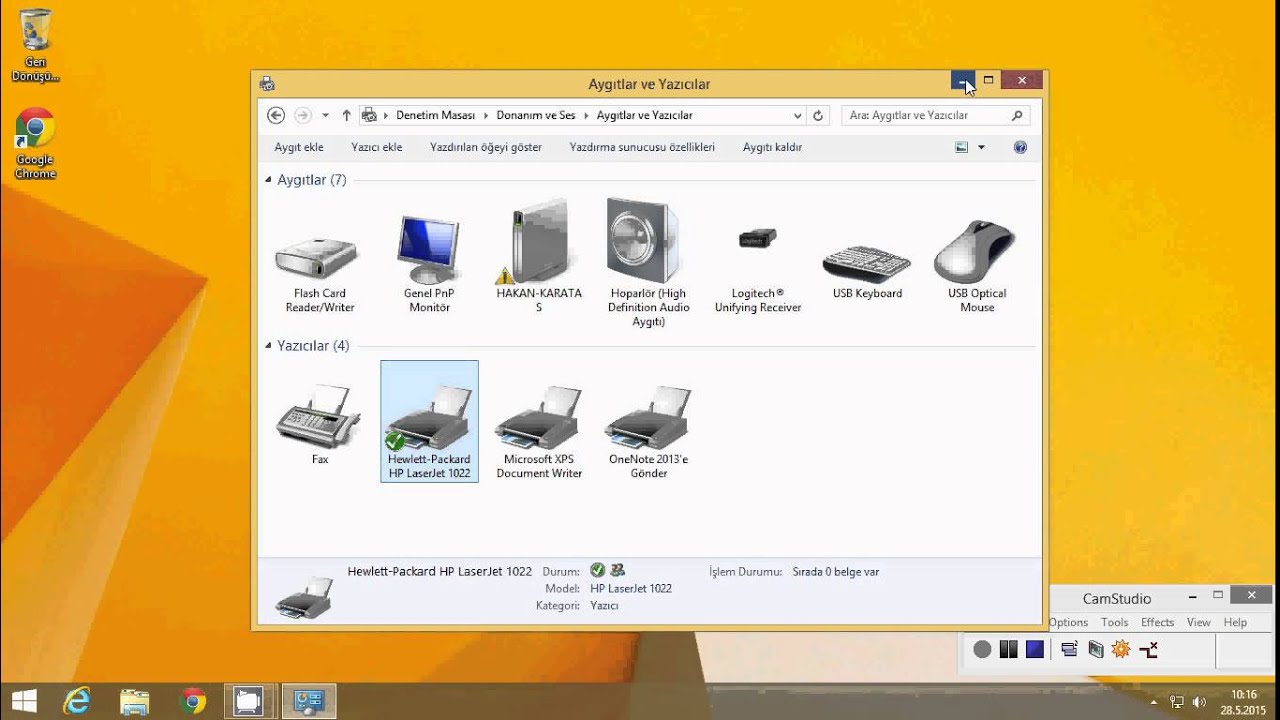Open File Explorer from the taskbar
Screen dimensions: 1280x720
tap(134, 701)
